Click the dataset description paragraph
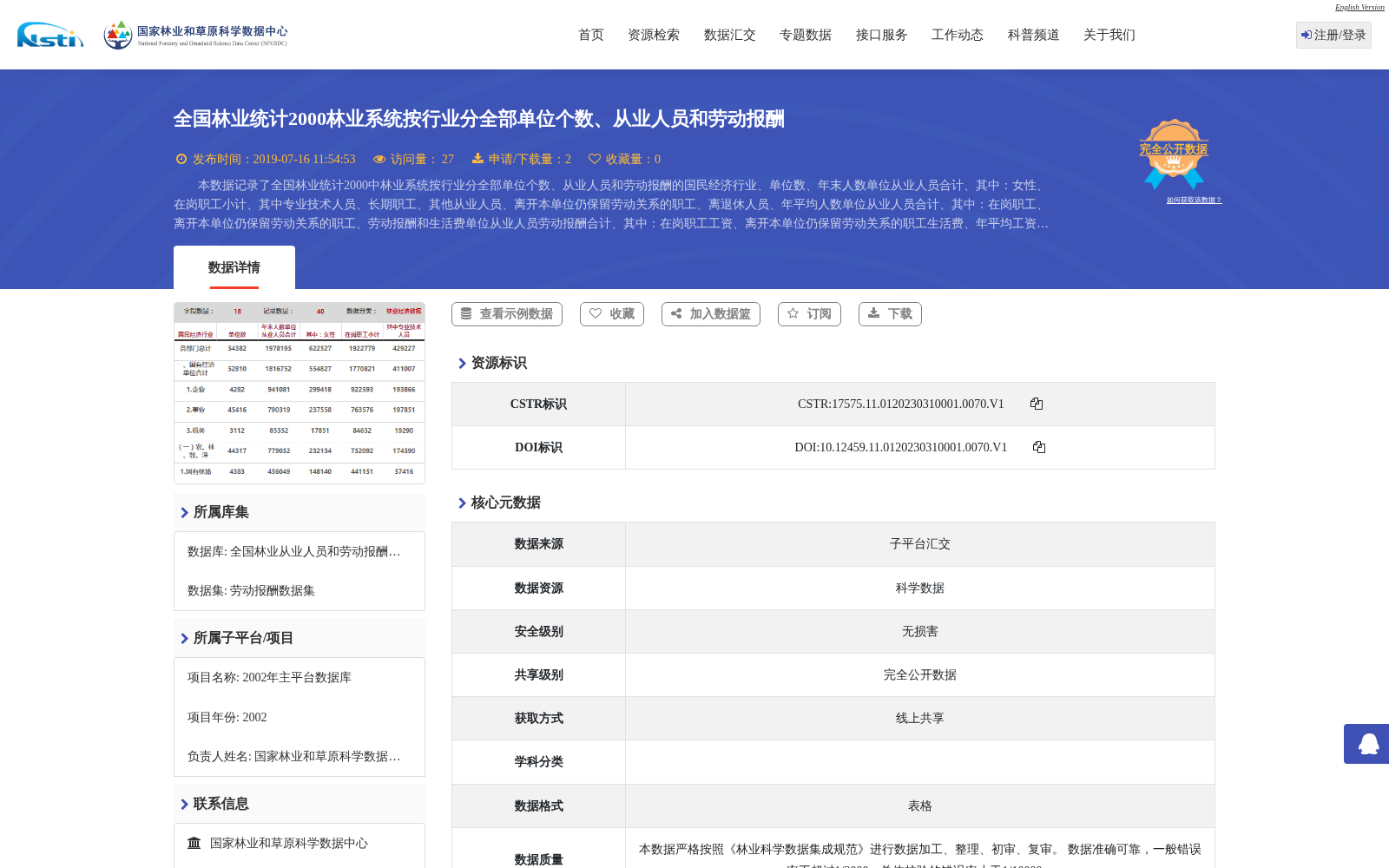The width and height of the screenshot is (1389, 868). (x=611, y=204)
